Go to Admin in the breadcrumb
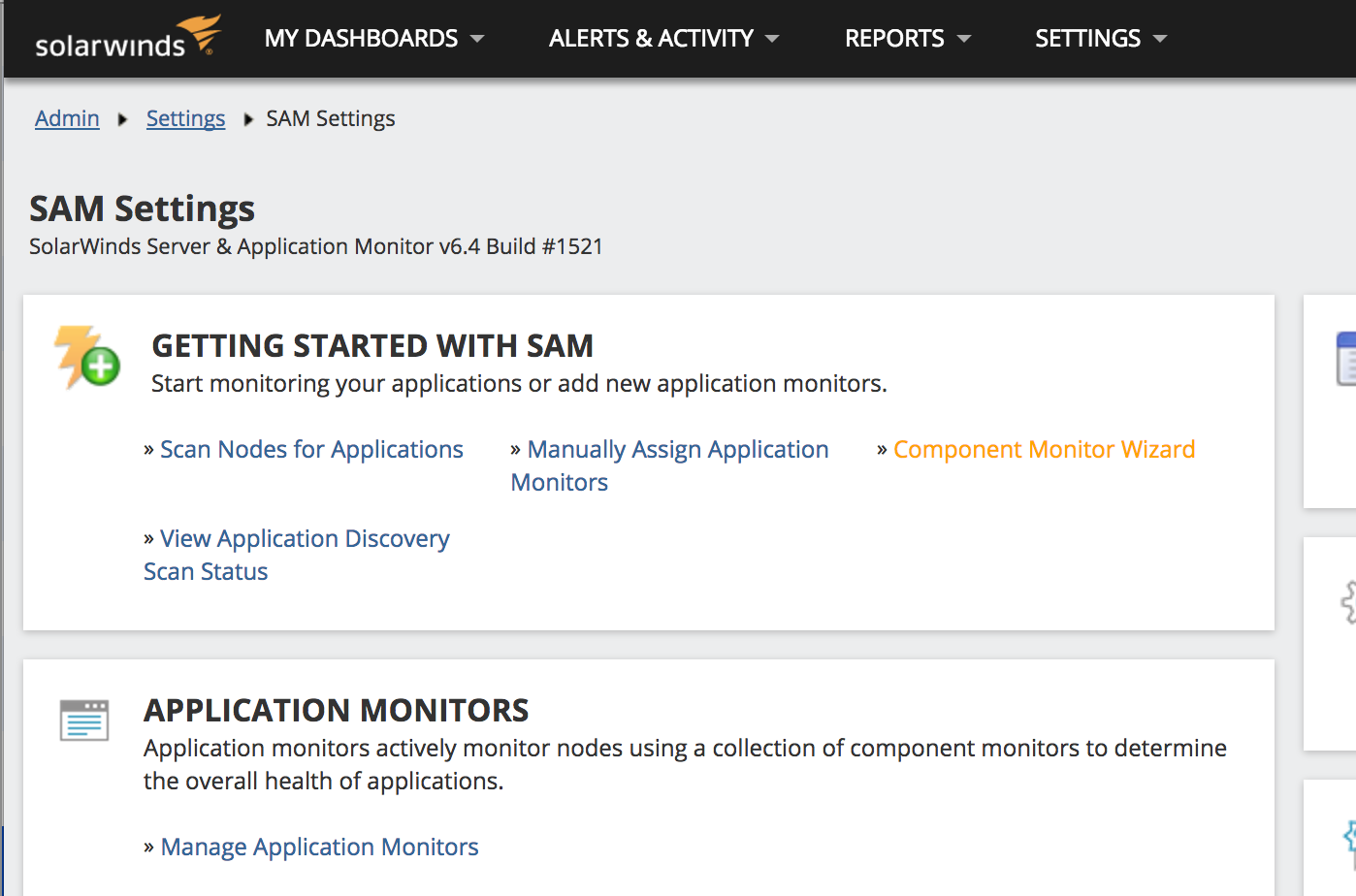This screenshot has width=1356, height=896. click(67, 118)
